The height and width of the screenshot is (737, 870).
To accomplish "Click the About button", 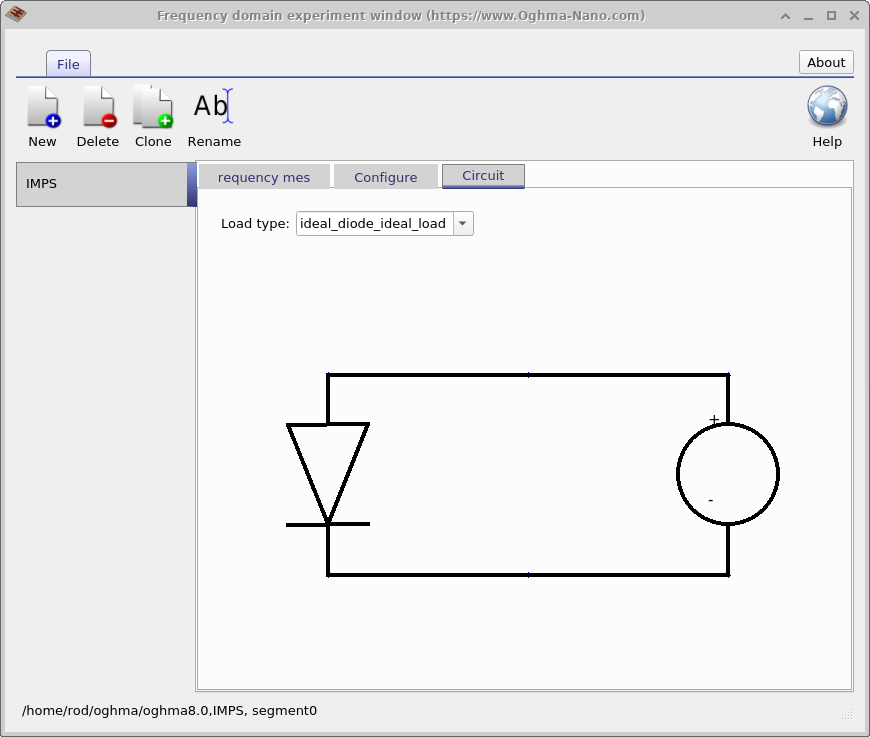I will click(x=826, y=61).
